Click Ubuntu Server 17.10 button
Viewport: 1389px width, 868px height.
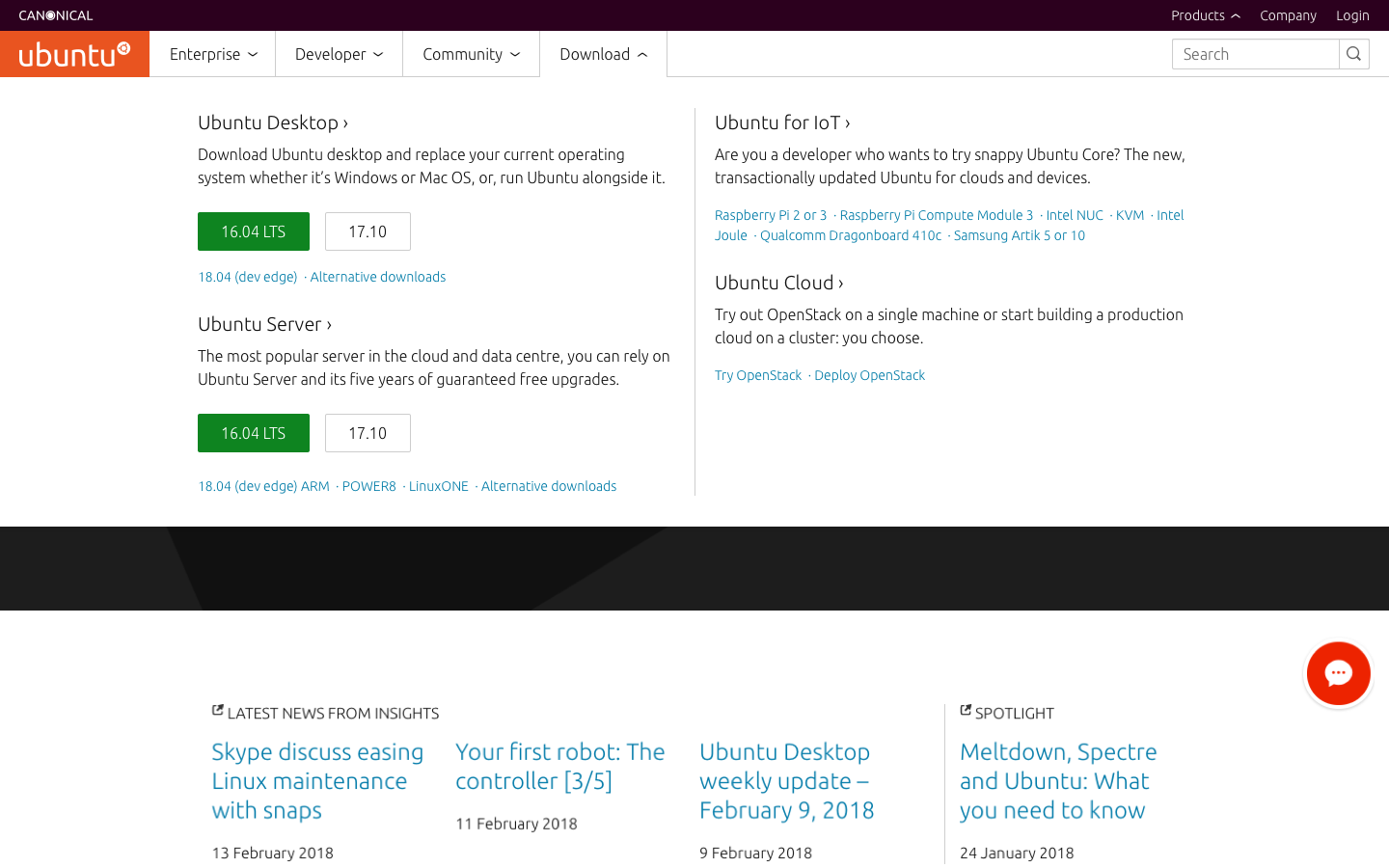(x=368, y=433)
